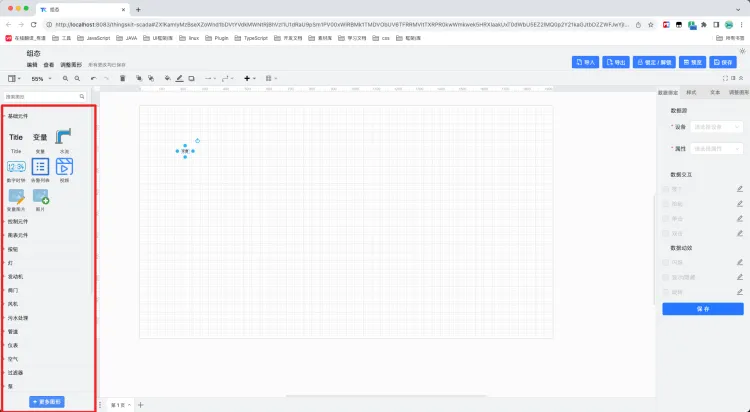
Task: Click the zoom in magnifier
Action: [x=65, y=78]
